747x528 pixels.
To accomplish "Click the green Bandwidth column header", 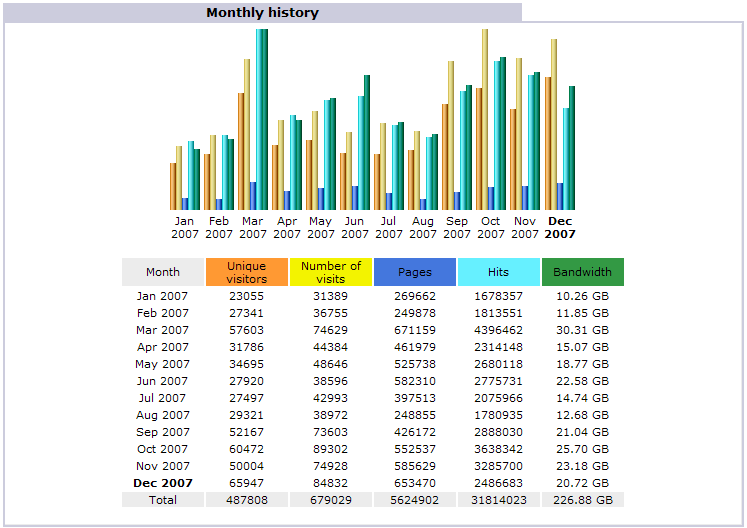I will pyautogui.click(x=582, y=272).
